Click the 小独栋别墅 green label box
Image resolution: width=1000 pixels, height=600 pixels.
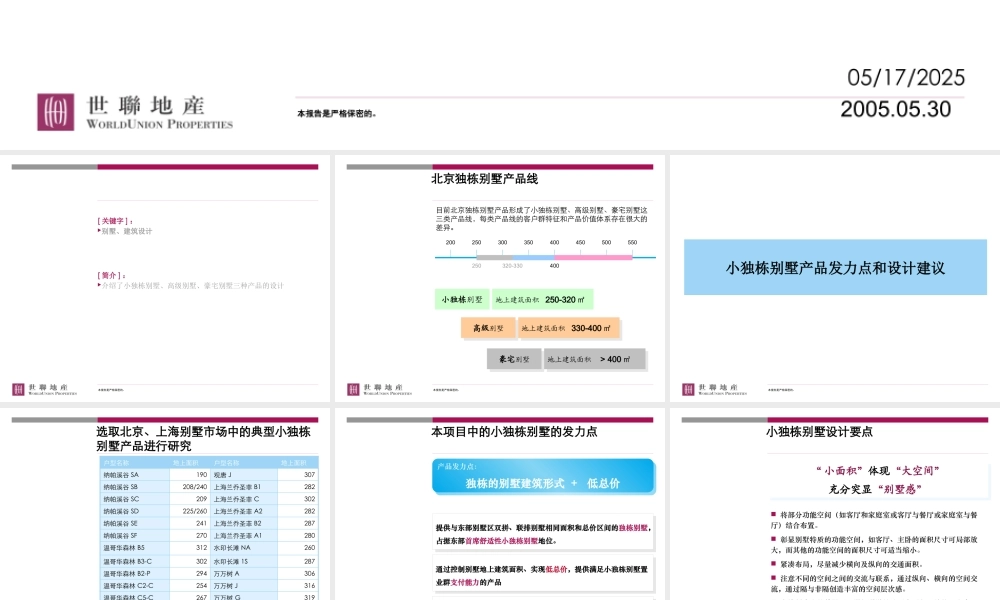point(462,300)
